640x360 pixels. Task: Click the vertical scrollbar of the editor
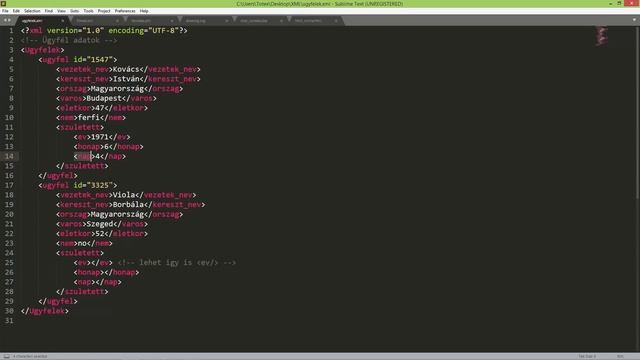[x=638, y=112]
